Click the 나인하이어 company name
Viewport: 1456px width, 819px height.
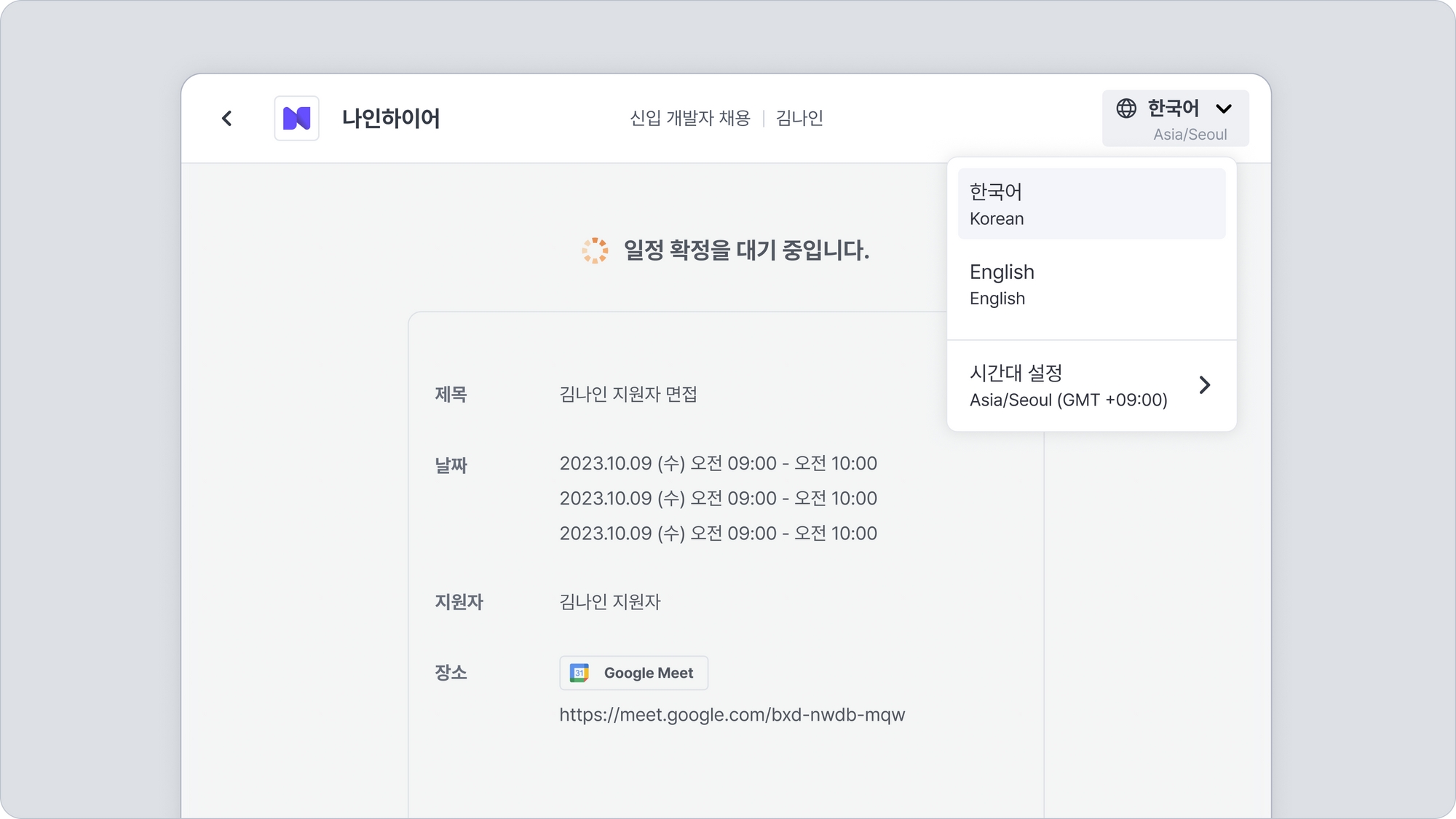[391, 119]
